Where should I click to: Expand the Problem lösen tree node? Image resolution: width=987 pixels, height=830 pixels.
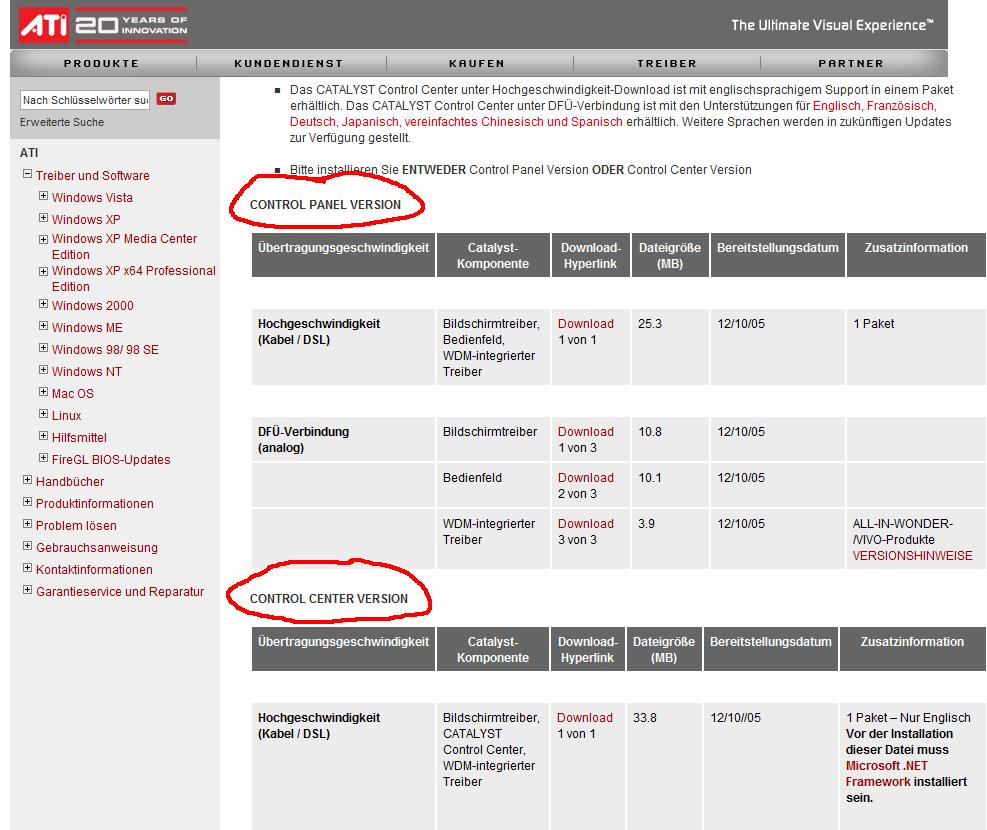(27, 524)
